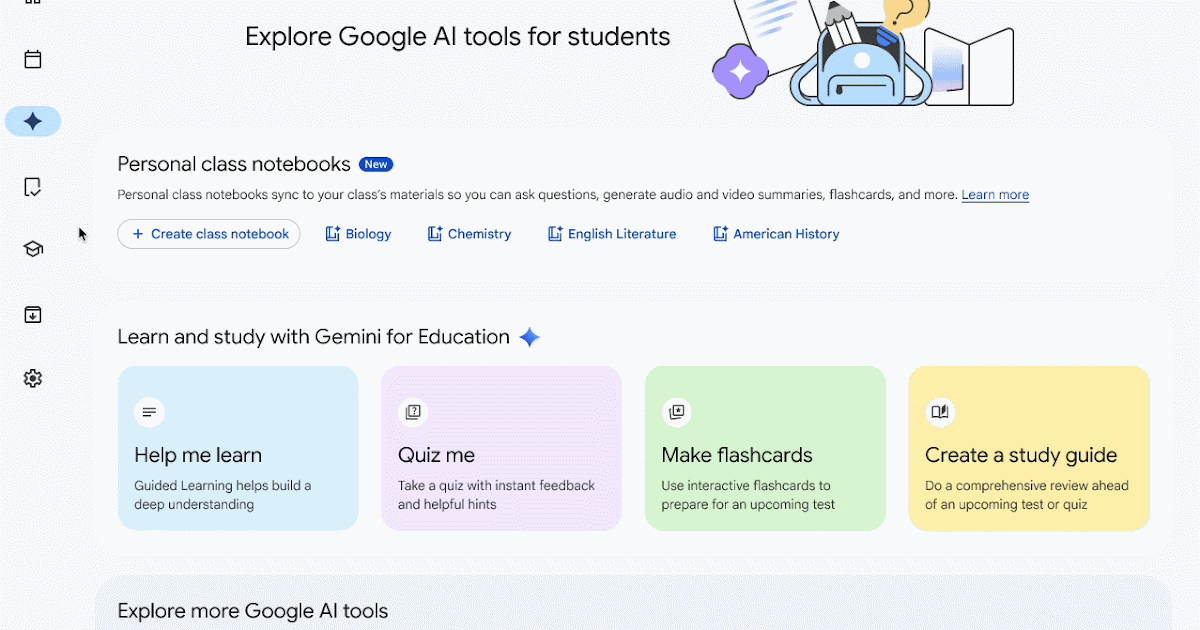Screen dimensions: 1200x630
Task: Click the grid icon at top of sidebar
Action: coord(32,5)
